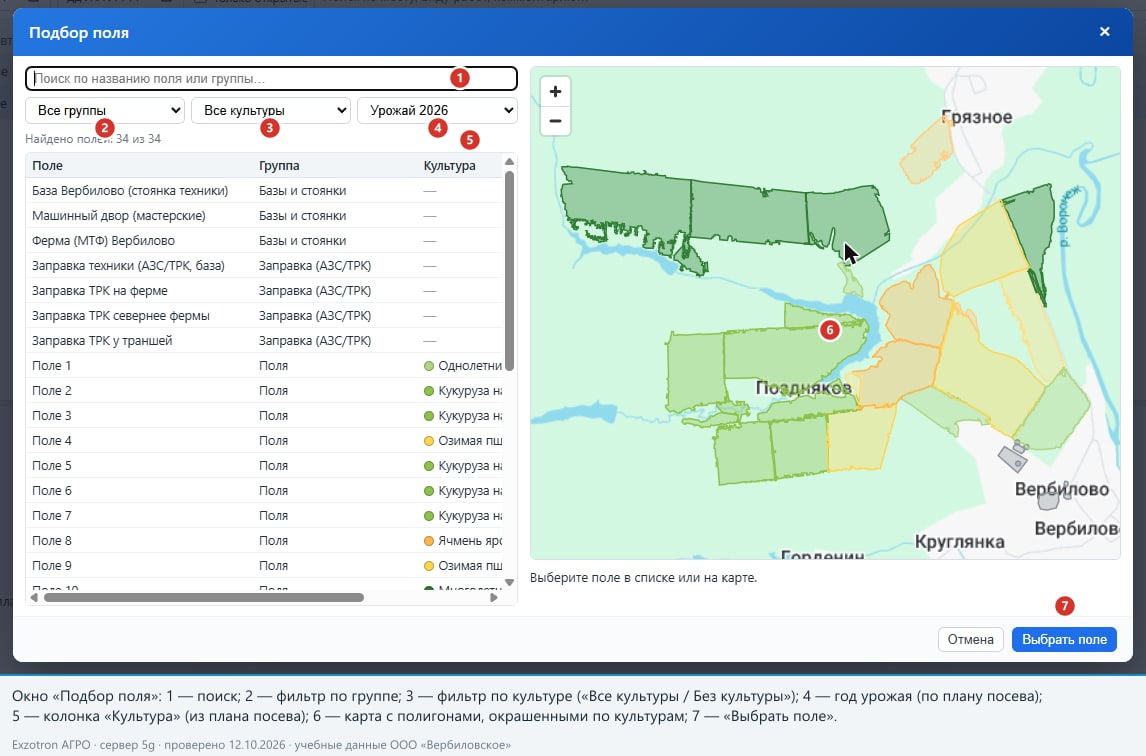Screen dimensions: 1146x756
Task: Close the «Подбор поля» dialog
Action: pyautogui.click(x=1104, y=31)
